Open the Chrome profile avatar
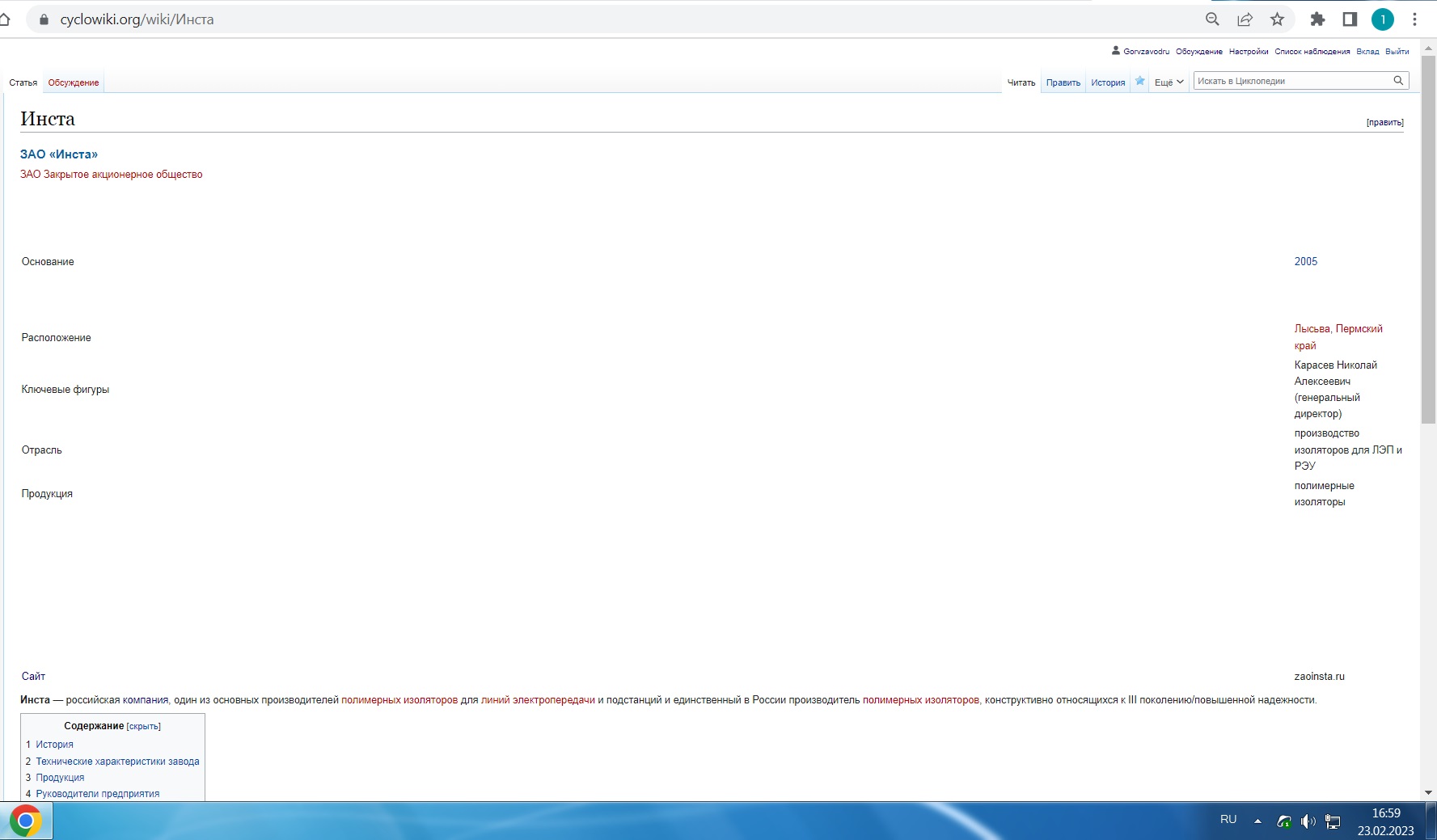Screen dimensions: 1437x840 pos(1382,19)
